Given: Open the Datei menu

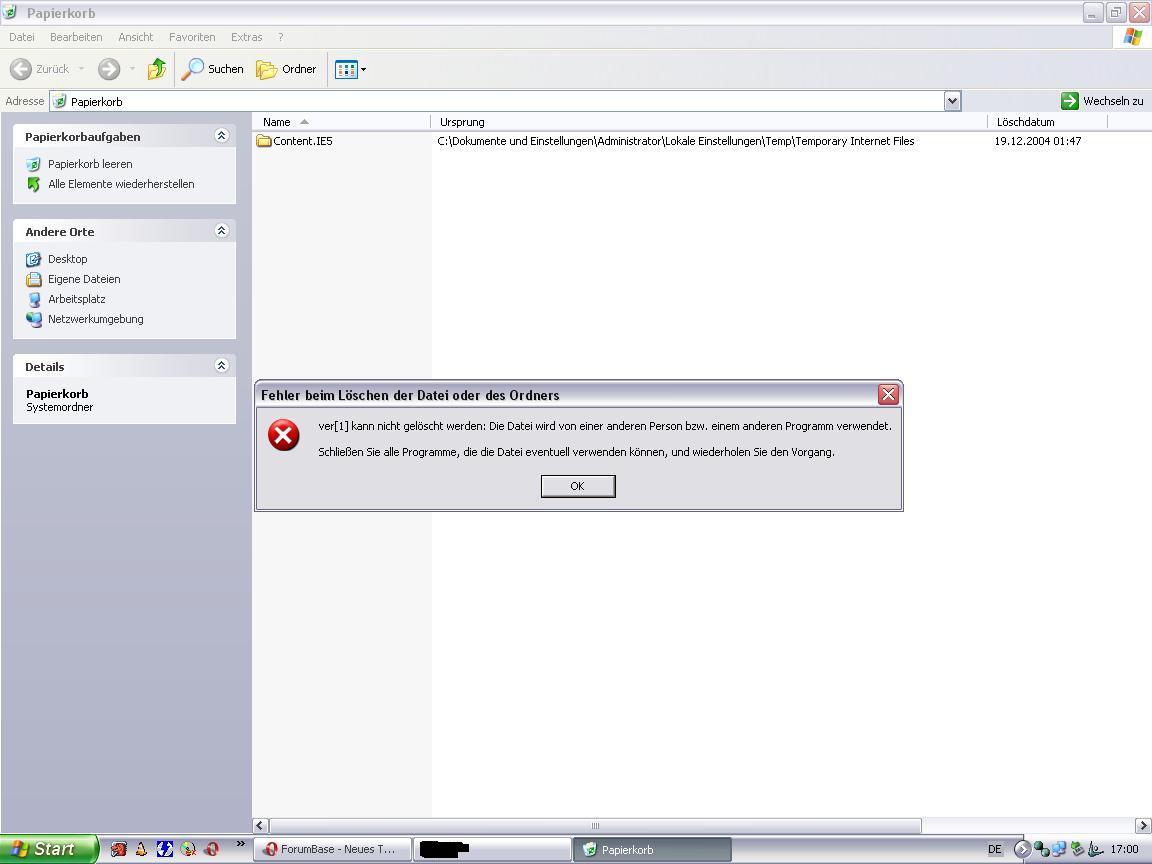Looking at the screenshot, I should click(x=22, y=37).
